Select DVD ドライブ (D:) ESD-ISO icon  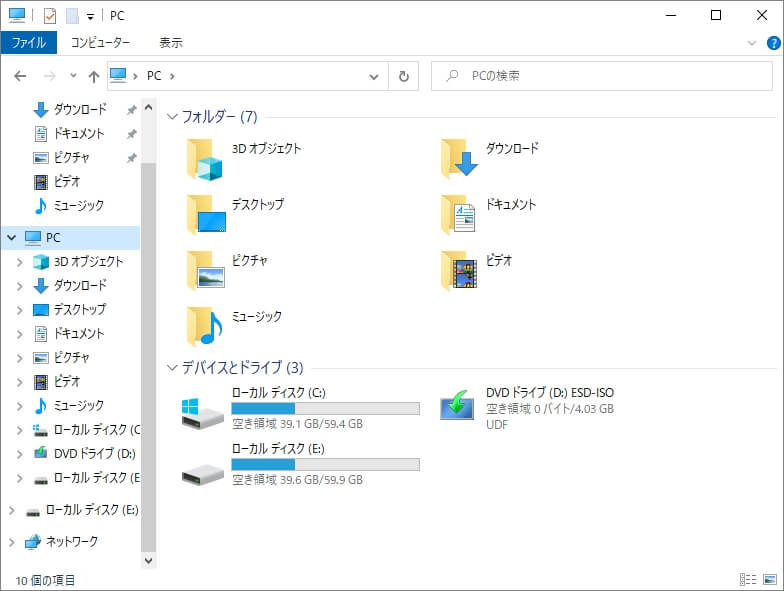456,406
